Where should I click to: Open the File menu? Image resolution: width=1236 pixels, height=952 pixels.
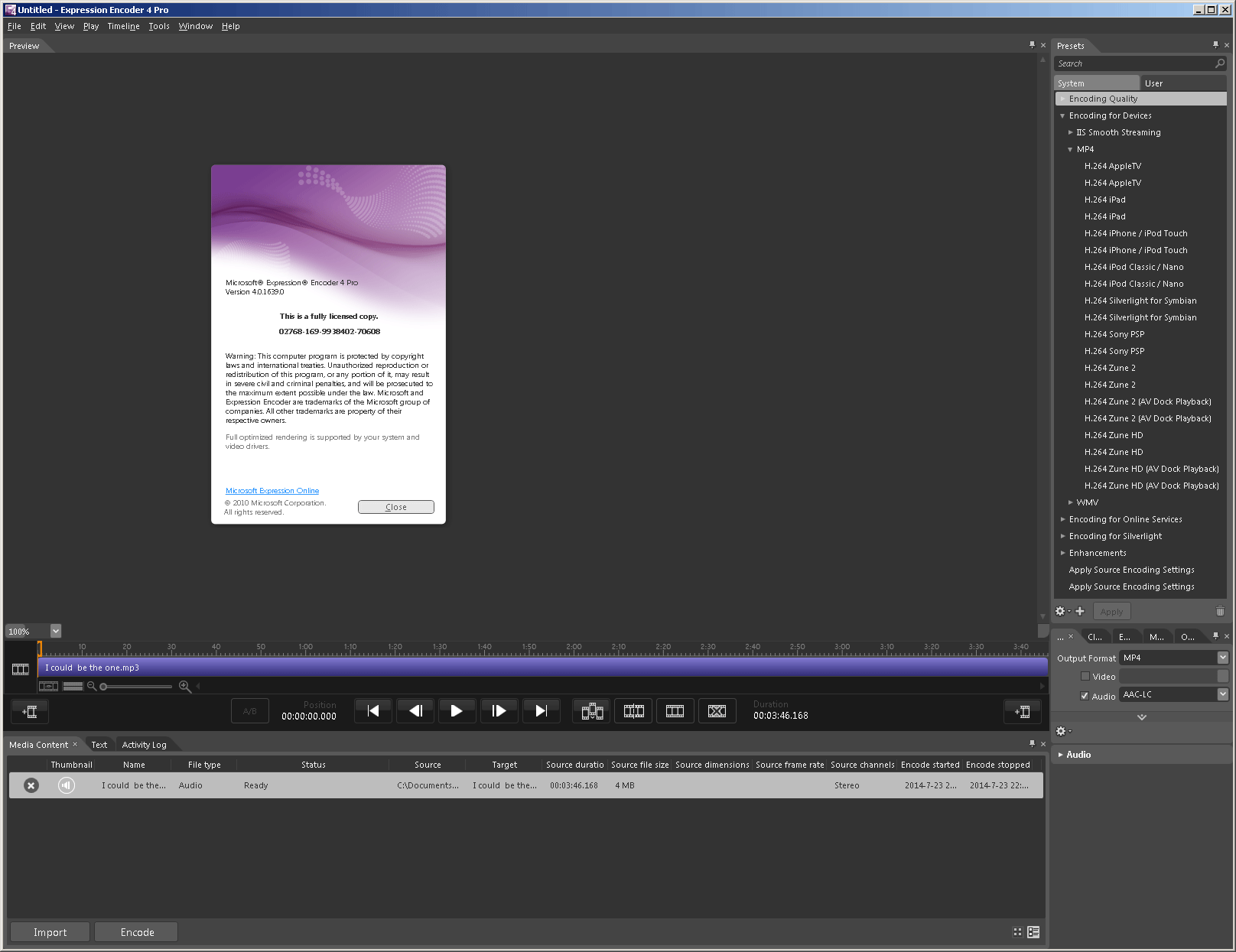tap(15, 26)
